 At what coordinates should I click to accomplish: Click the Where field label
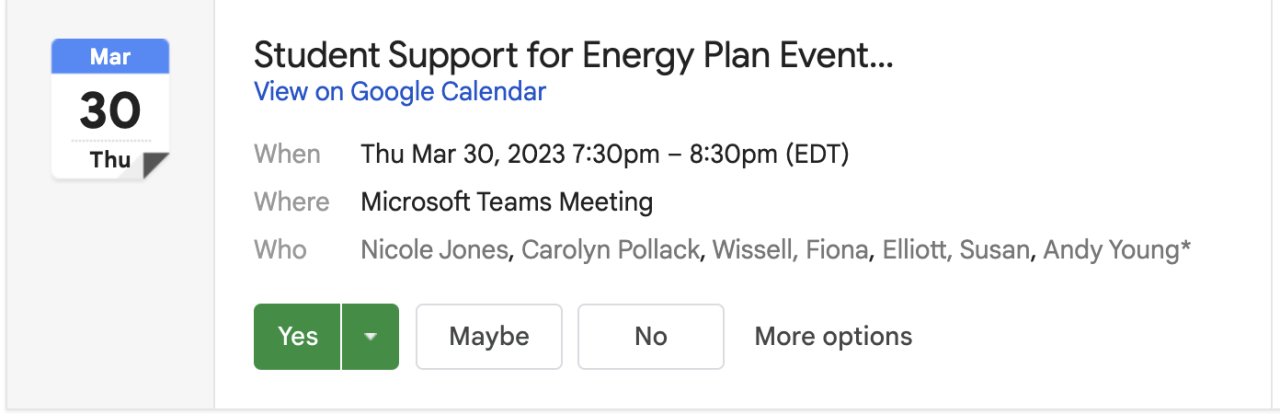[291, 203]
